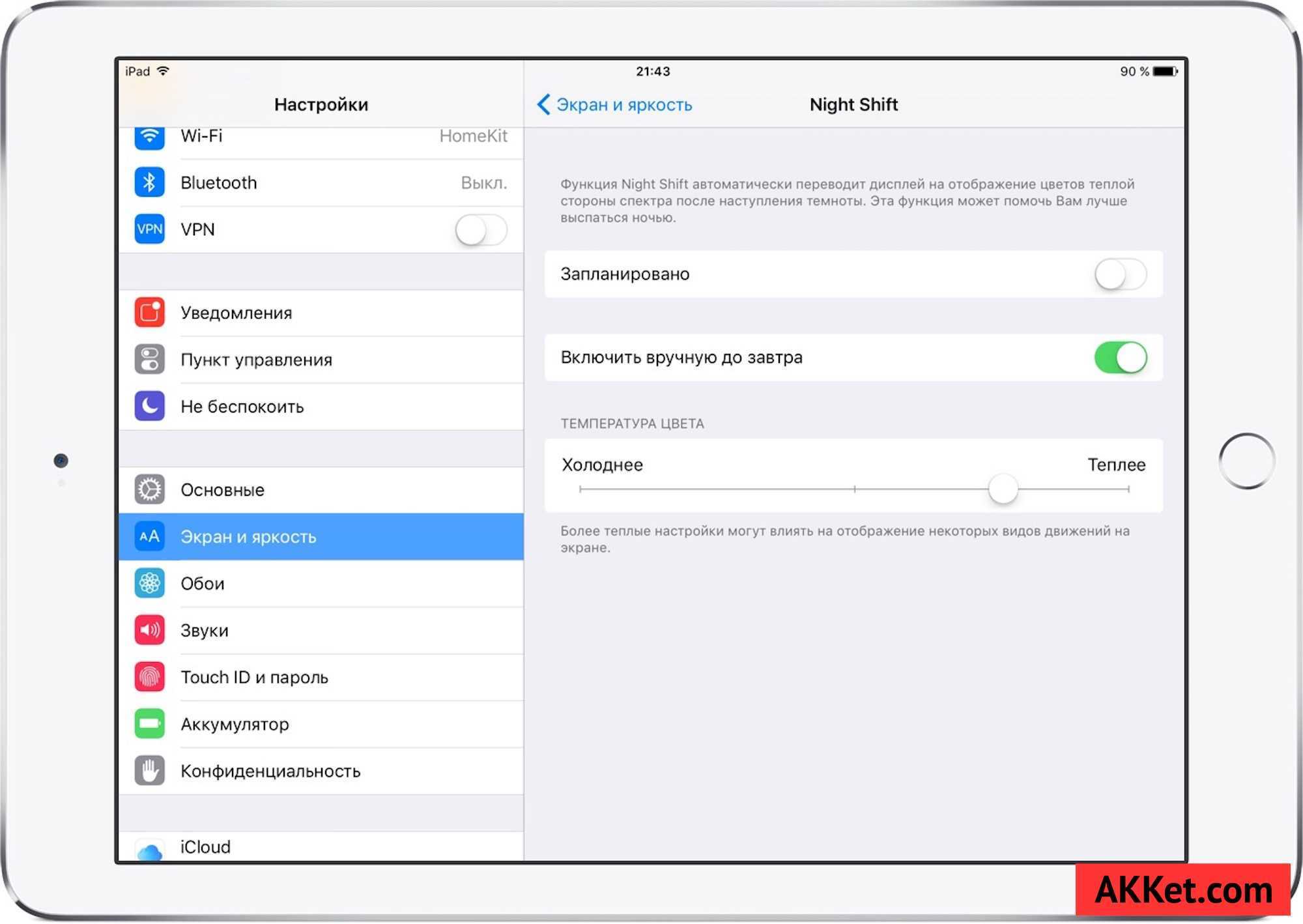The image size is (1303, 924).
Task: Tap the 90 % battery percentage
Action: tap(1134, 72)
